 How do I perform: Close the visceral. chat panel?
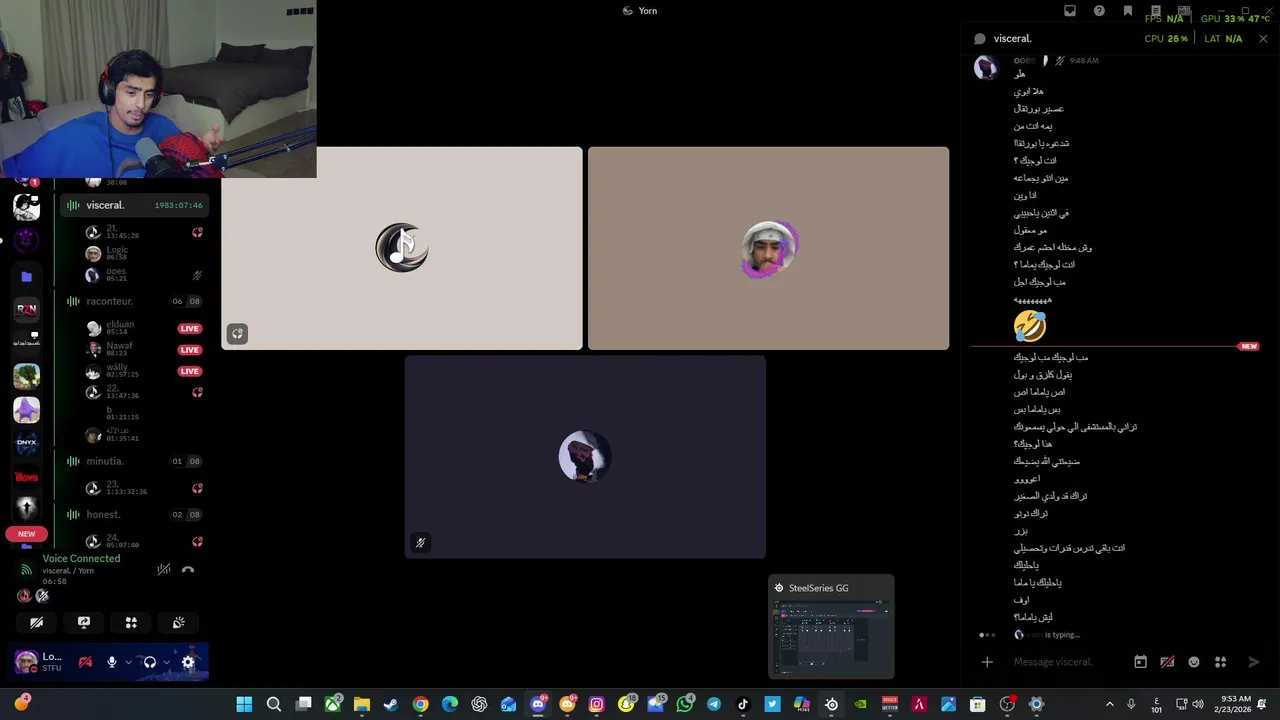1263,38
